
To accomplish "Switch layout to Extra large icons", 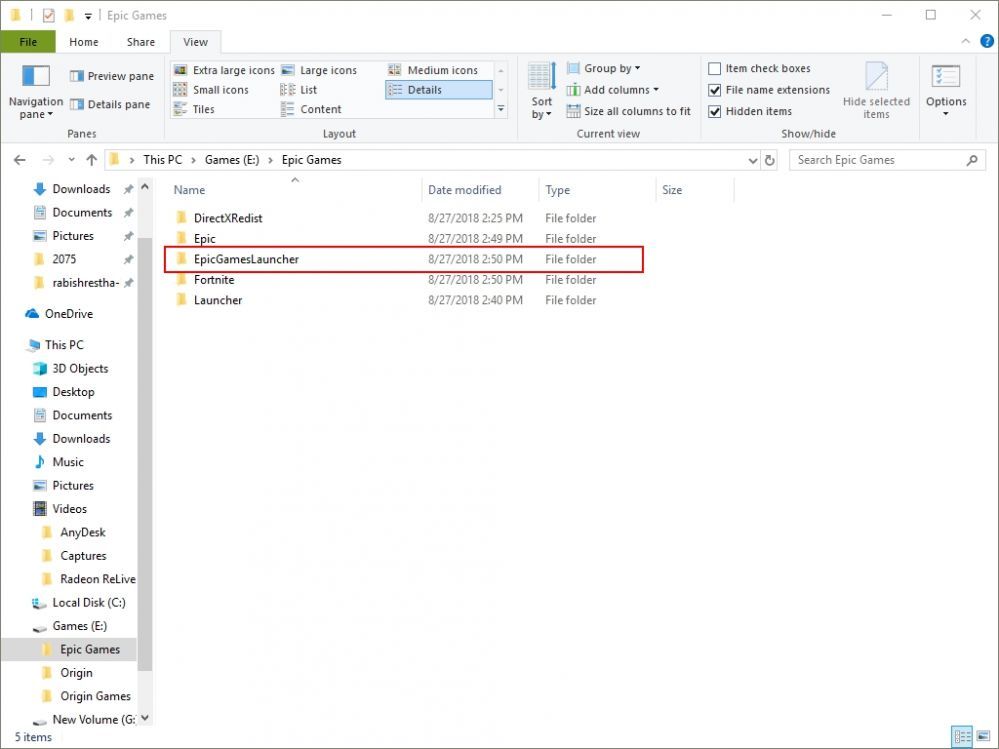I will coord(224,70).
